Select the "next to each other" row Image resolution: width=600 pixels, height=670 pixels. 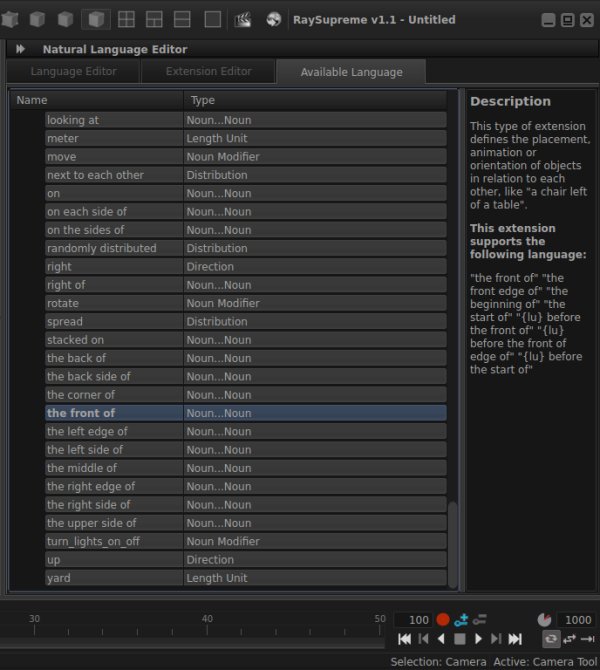pyautogui.click(x=246, y=175)
